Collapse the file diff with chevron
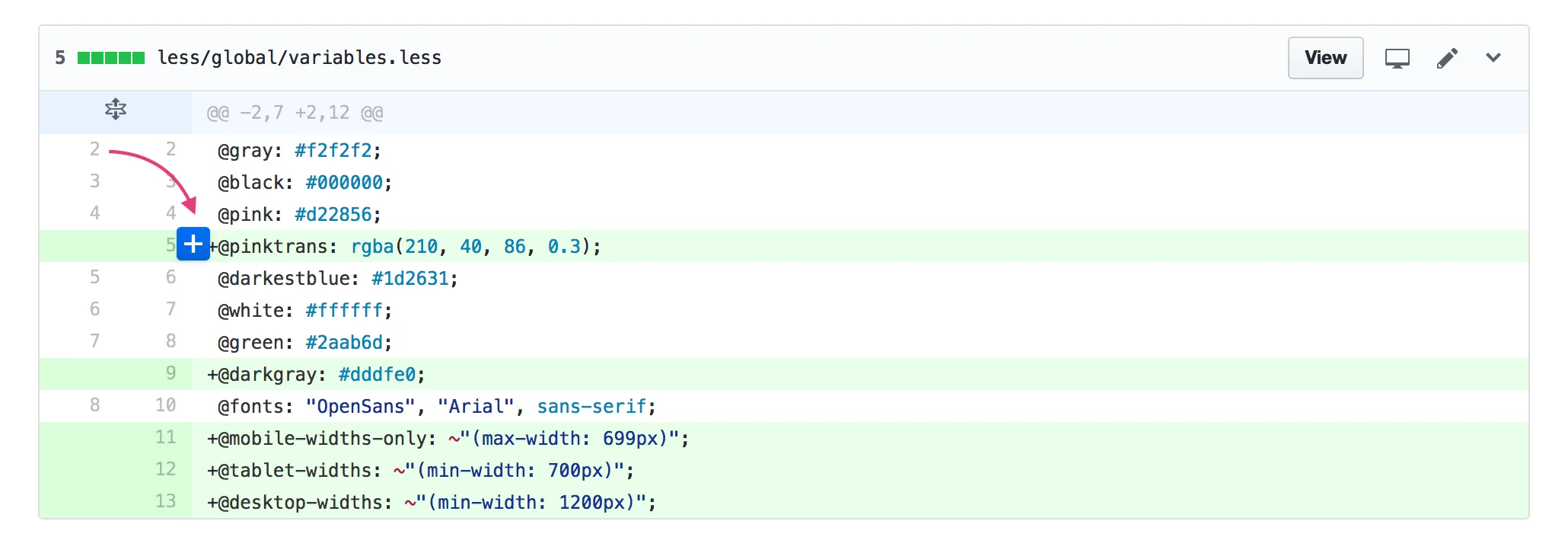1568x537 pixels. pos(1493,58)
